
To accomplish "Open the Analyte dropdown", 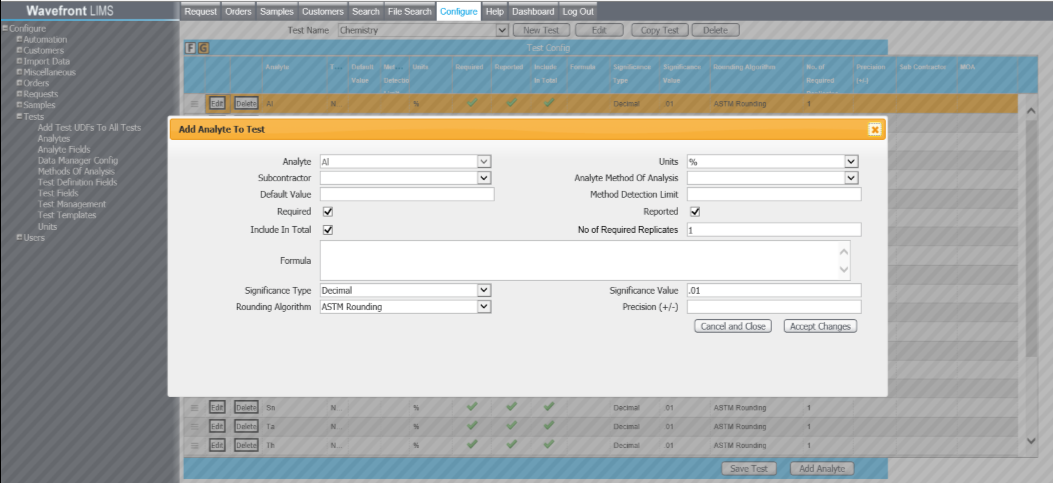I will coord(484,162).
